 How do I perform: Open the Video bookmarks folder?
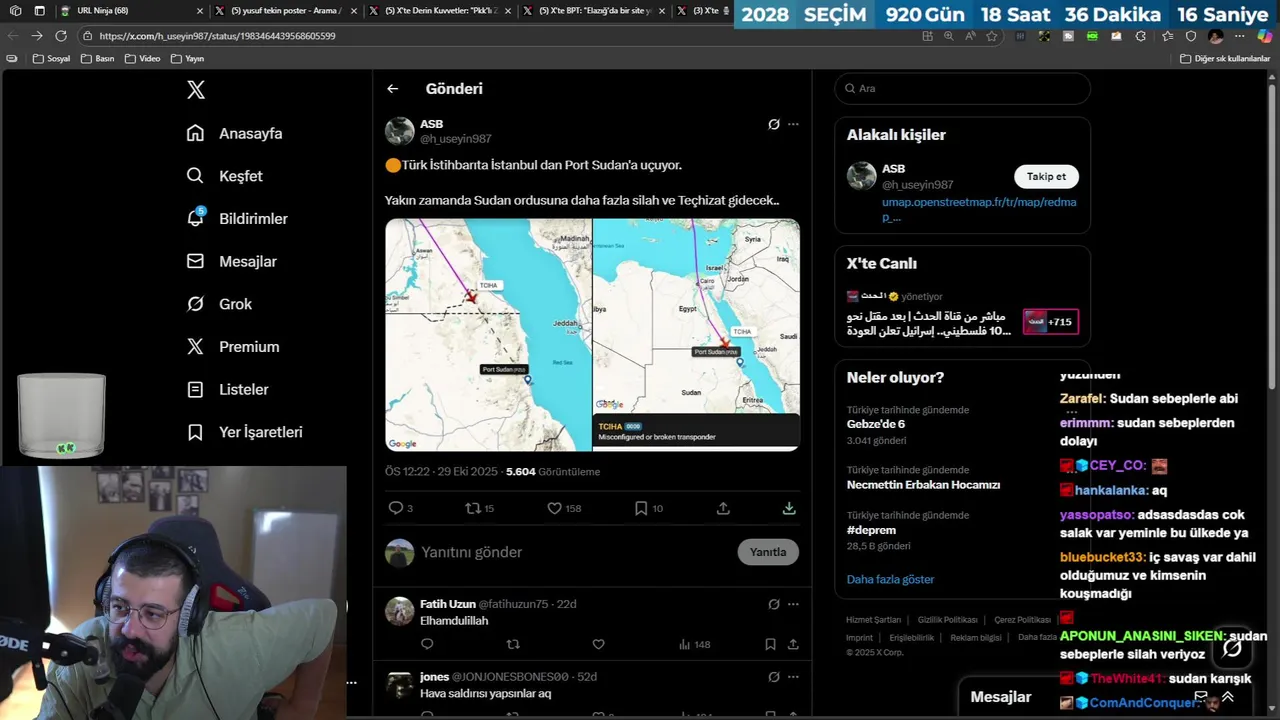142,58
